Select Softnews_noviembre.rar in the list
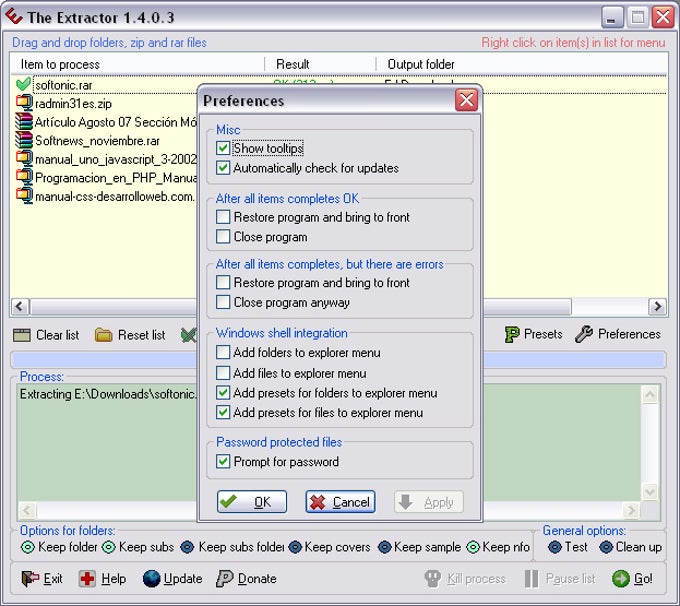This screenshot has width=680, height=606. coord(97,141)
